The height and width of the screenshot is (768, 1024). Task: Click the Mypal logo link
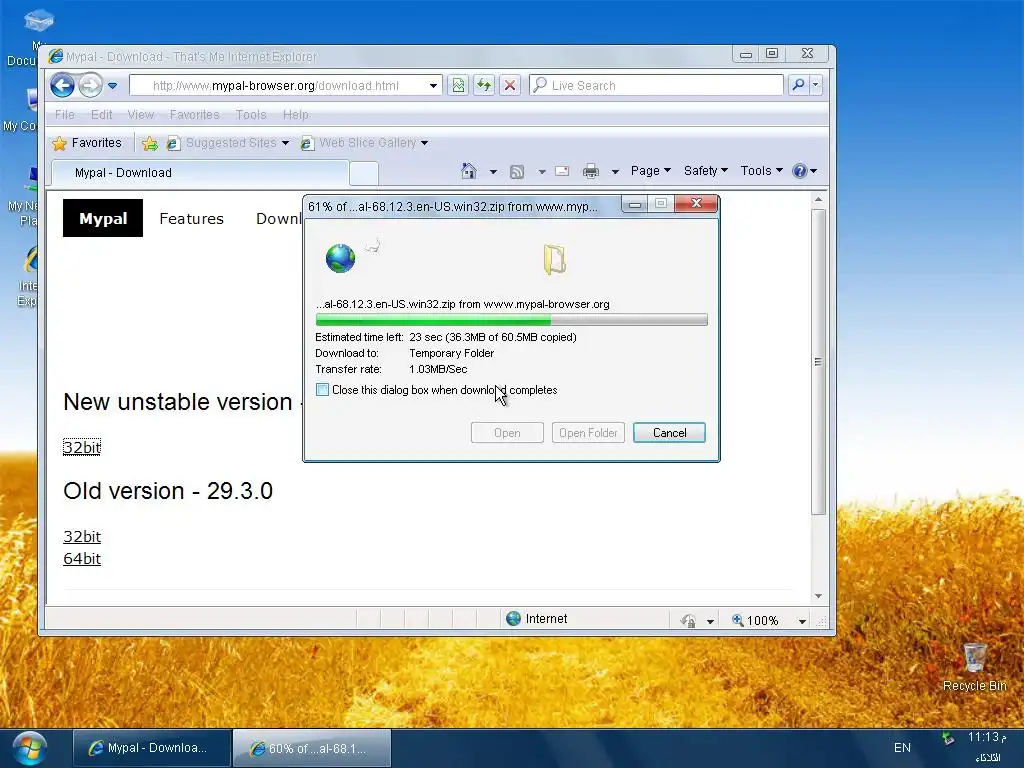pyautogui.click(x=103, y=218)
